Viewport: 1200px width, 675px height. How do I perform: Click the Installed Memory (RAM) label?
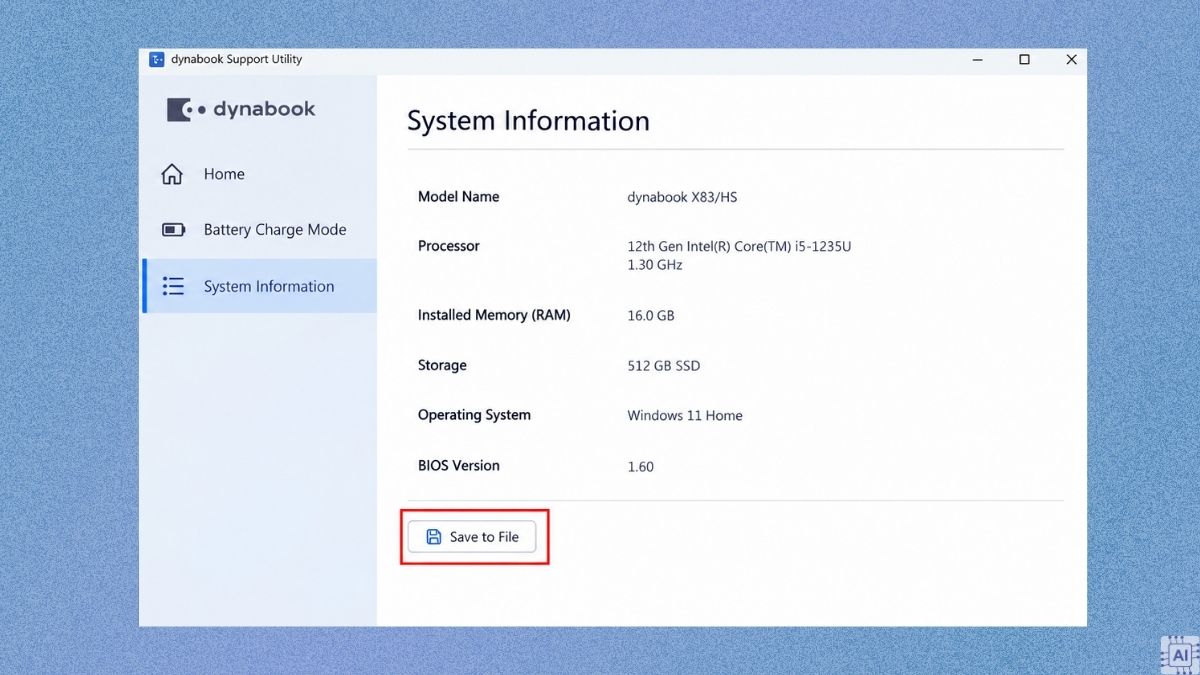[x=494, y=314]
